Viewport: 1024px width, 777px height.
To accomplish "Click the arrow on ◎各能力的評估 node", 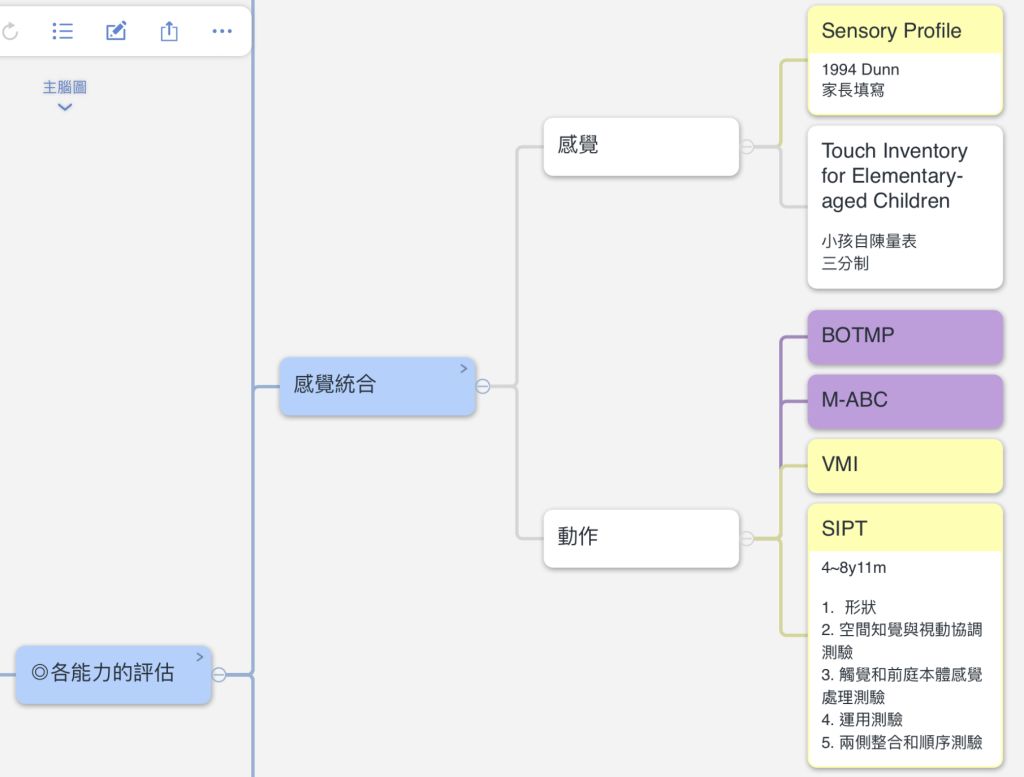I will pos(199,657).
